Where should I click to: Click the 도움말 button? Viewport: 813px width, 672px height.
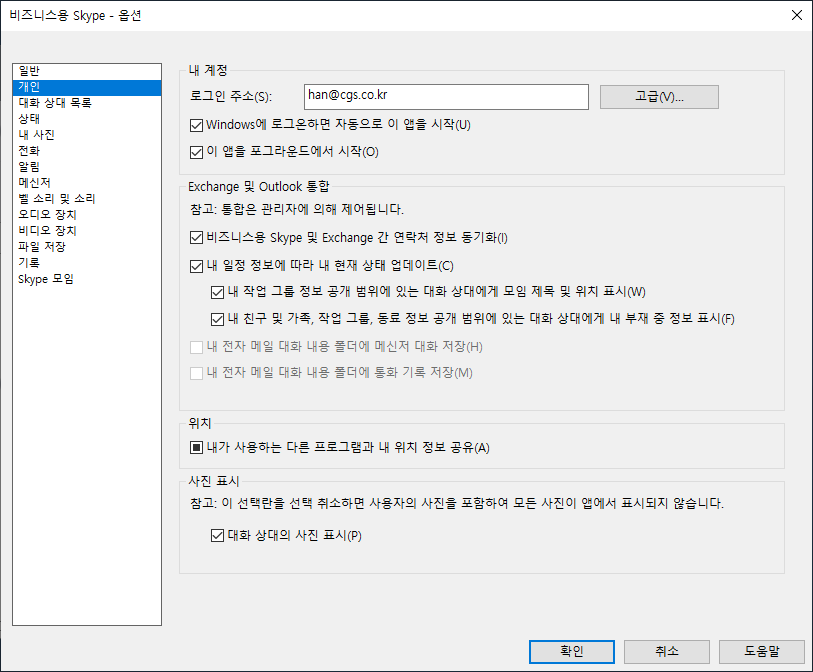762,652
